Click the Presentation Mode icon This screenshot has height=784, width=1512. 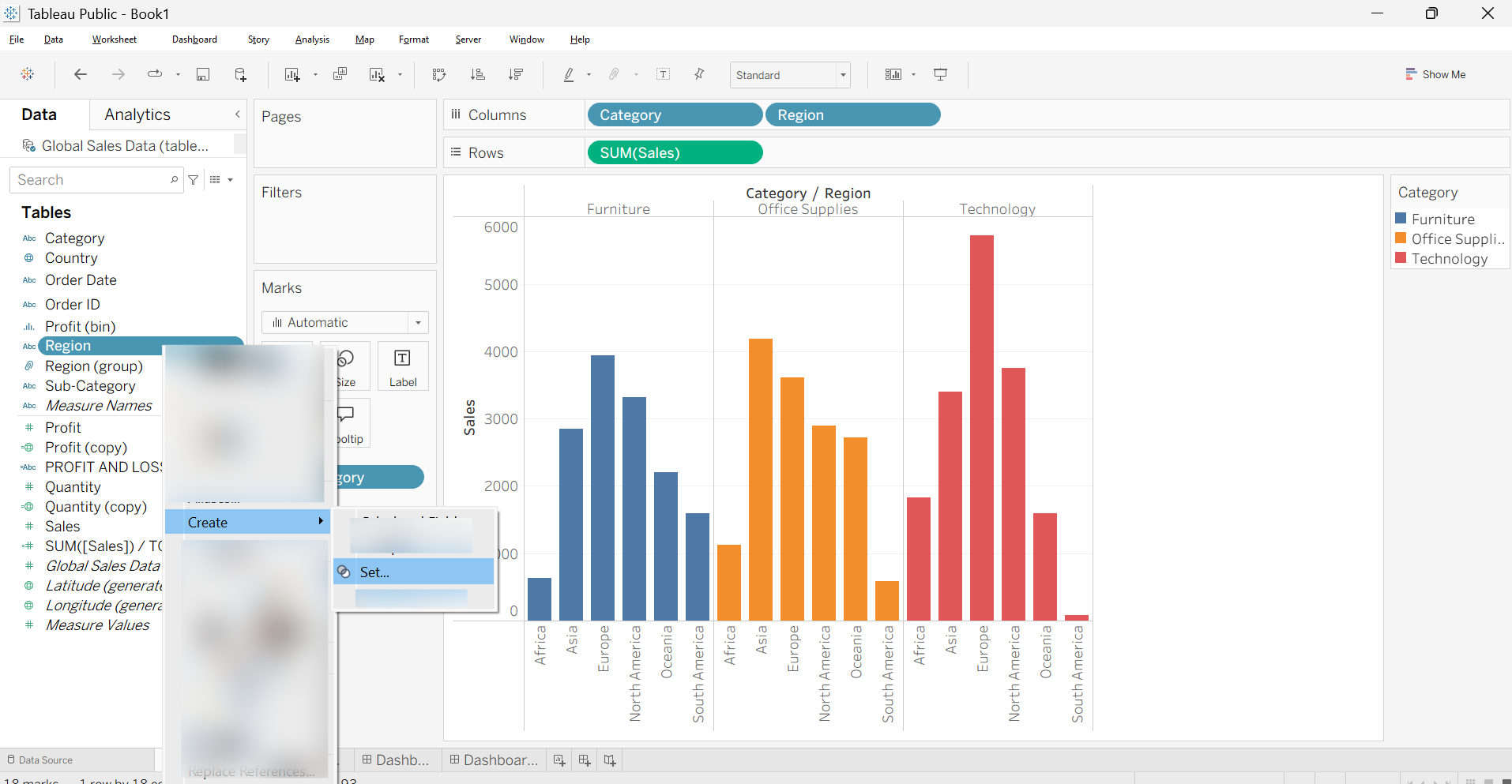coord(940,74)
